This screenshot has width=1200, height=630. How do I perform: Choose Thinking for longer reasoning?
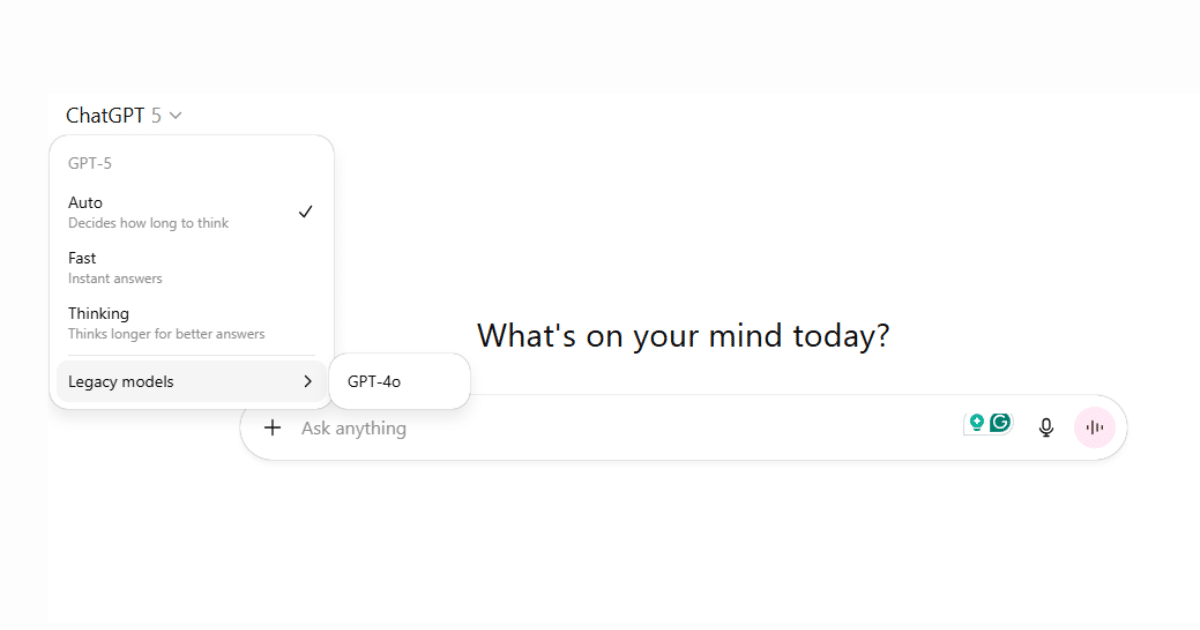click(98, 313)
